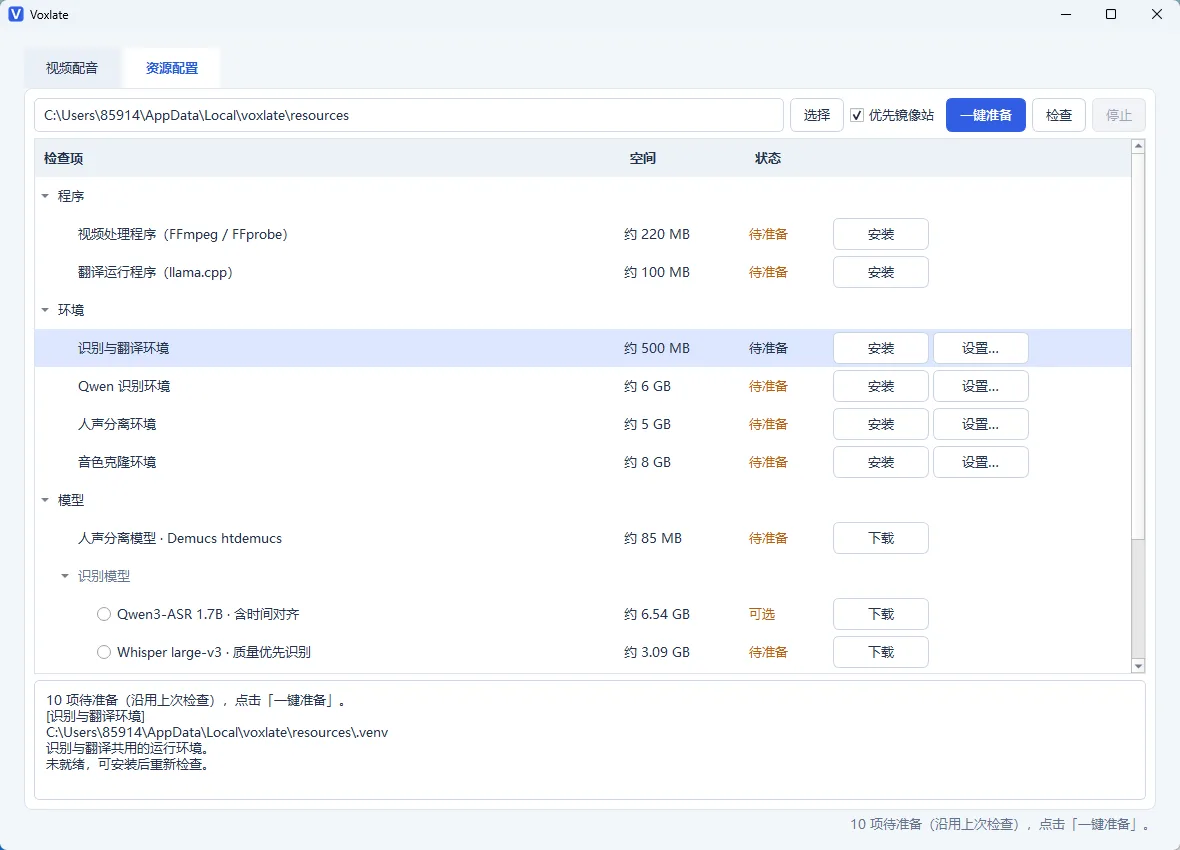Collapse the 程序 group
1180x850 pixels.
point(45,196)
